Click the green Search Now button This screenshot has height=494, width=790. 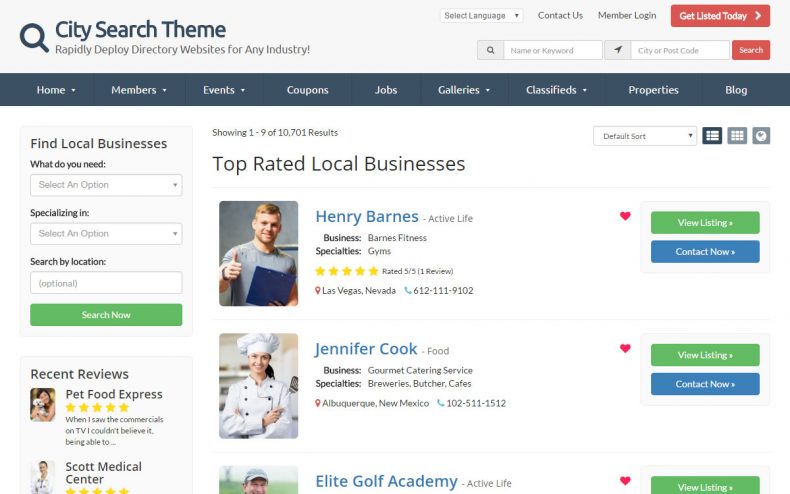coord(106,315)
